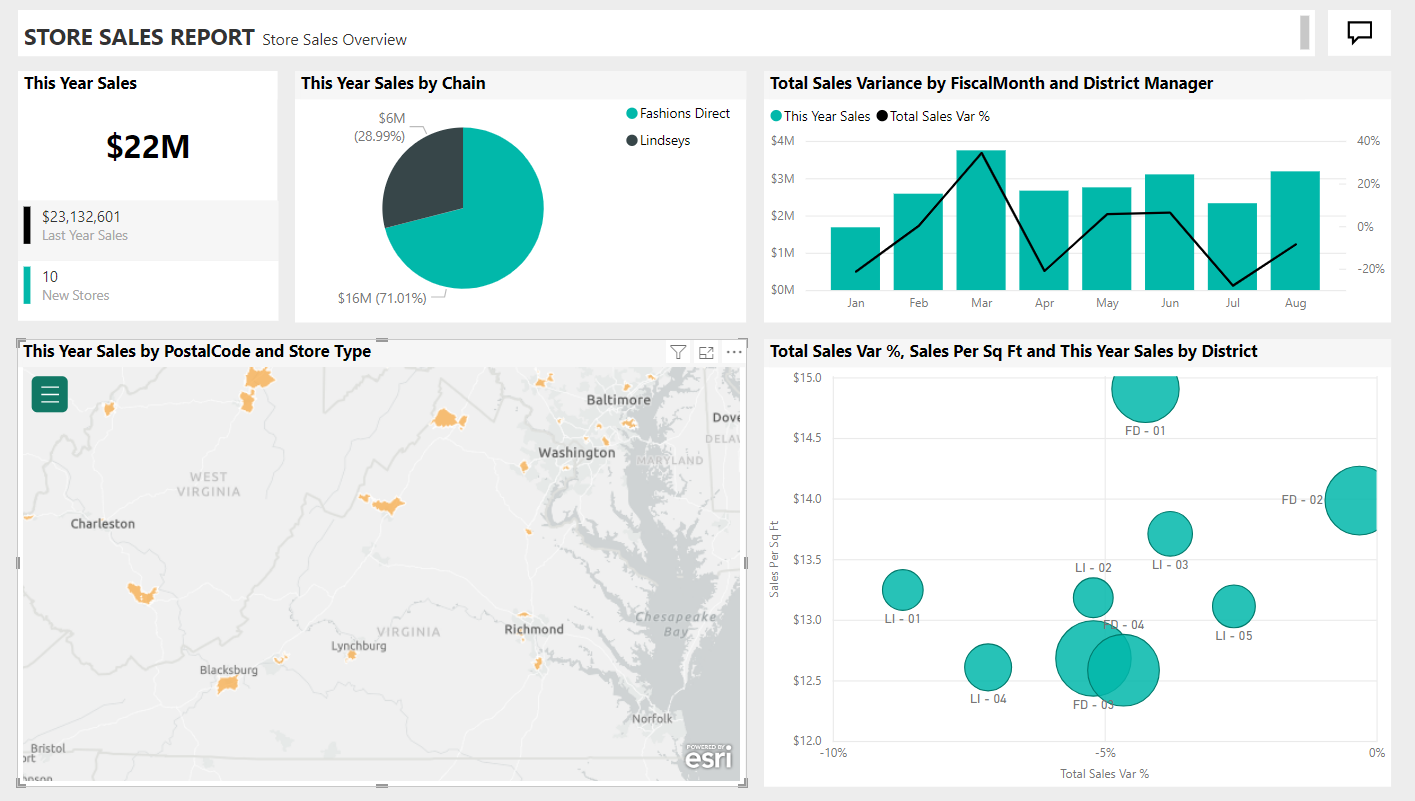Click the 10 New Stores value
The height and width of the screenshot is (801, 1415).
[x=50, y=277]
